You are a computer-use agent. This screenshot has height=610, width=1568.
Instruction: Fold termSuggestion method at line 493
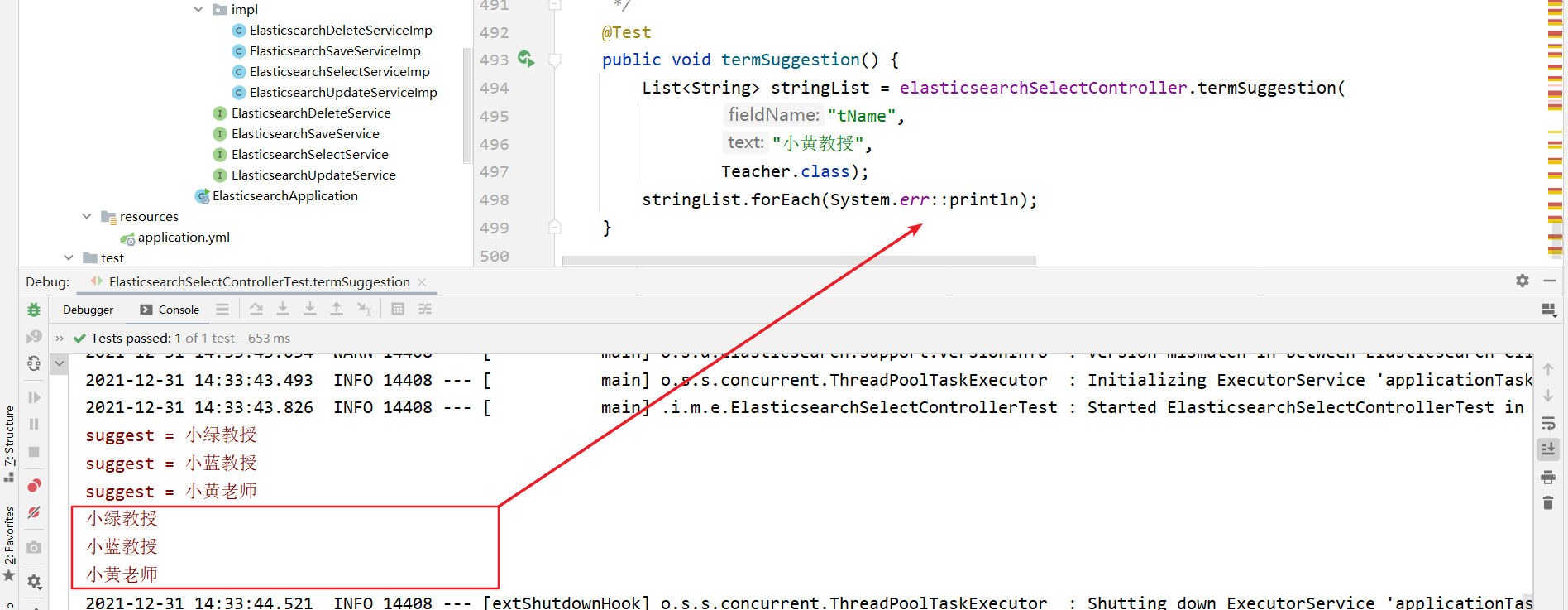coord(555,60)
